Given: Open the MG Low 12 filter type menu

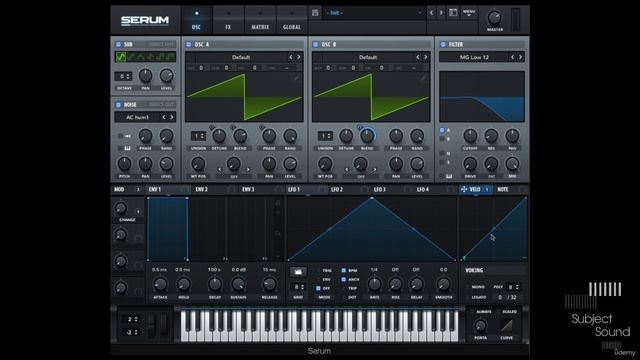Looking at the screenshot, I should point(474,57).
